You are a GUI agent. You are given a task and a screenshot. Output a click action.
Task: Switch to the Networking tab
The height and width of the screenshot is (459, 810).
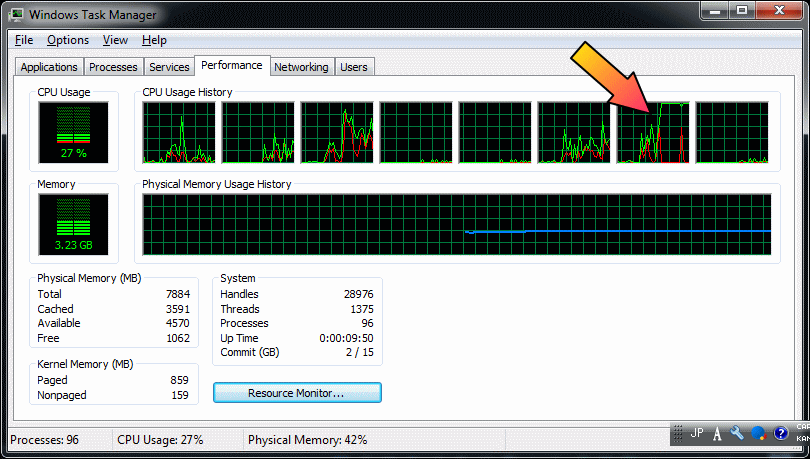(x=301, y=67)
